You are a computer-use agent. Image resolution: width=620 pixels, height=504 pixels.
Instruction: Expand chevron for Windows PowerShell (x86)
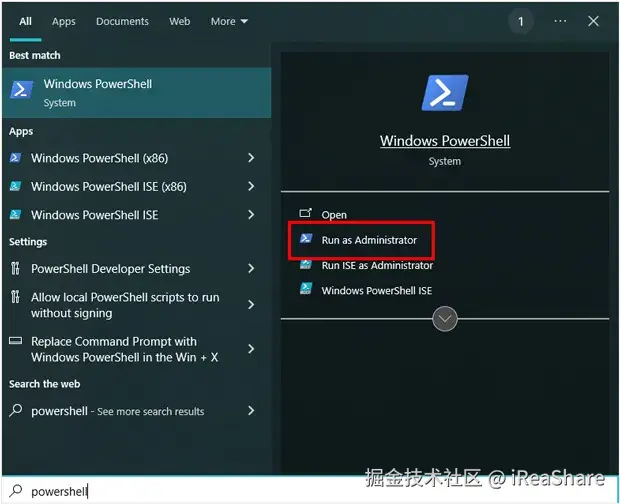click(x=251, y=158)
